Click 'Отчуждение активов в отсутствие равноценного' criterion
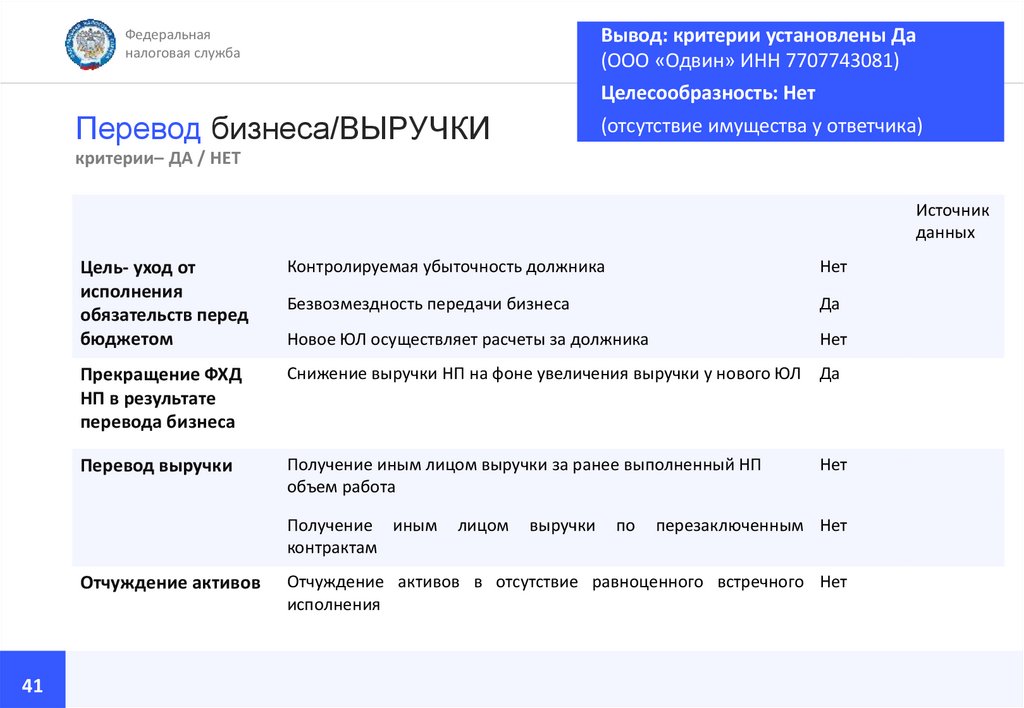This screenshot has height=708, width=1024. point(545,593)
